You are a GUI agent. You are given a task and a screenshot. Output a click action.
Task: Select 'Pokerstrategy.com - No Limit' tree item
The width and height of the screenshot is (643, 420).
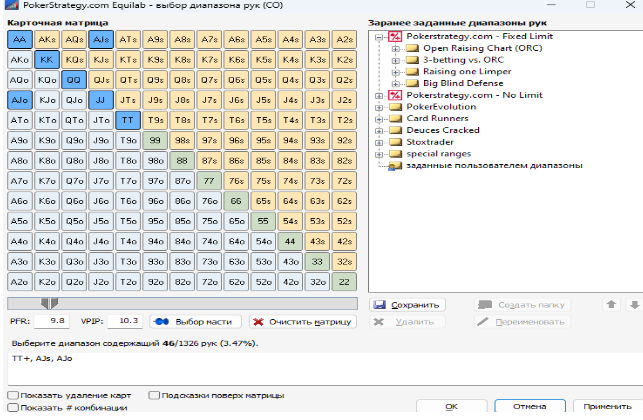474,95
